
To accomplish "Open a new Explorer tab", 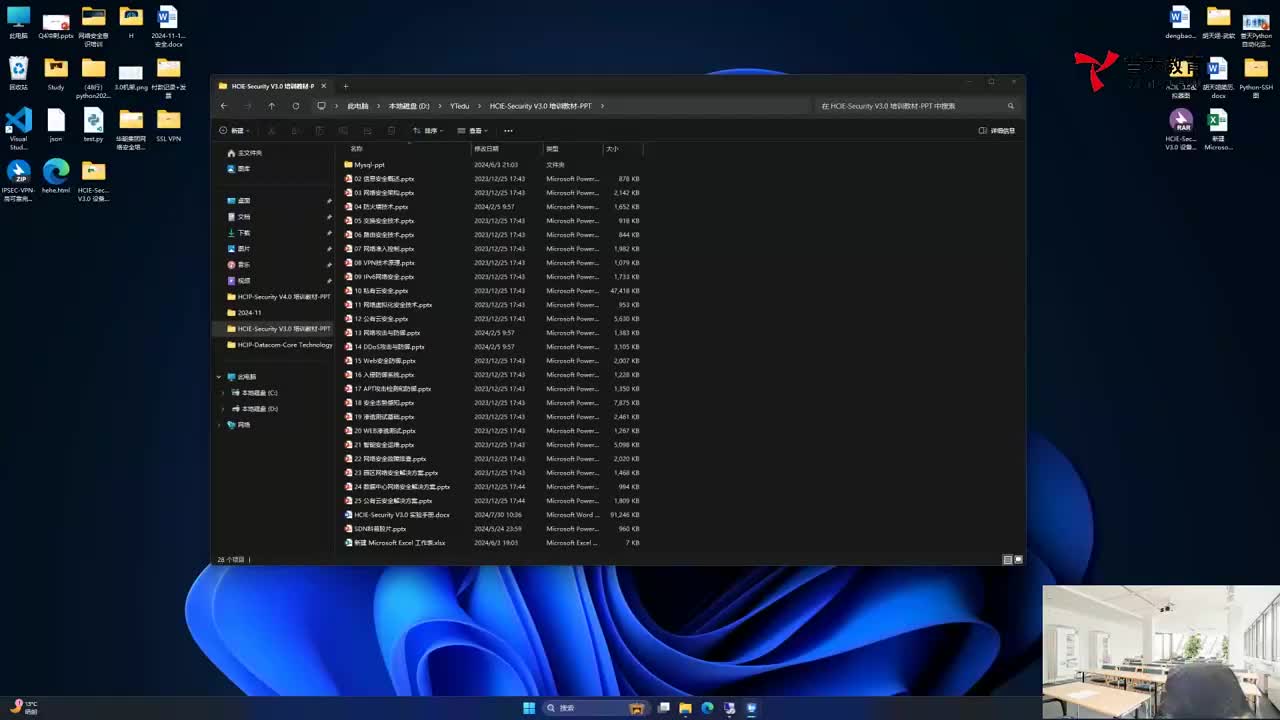I will tap(346, 86).
